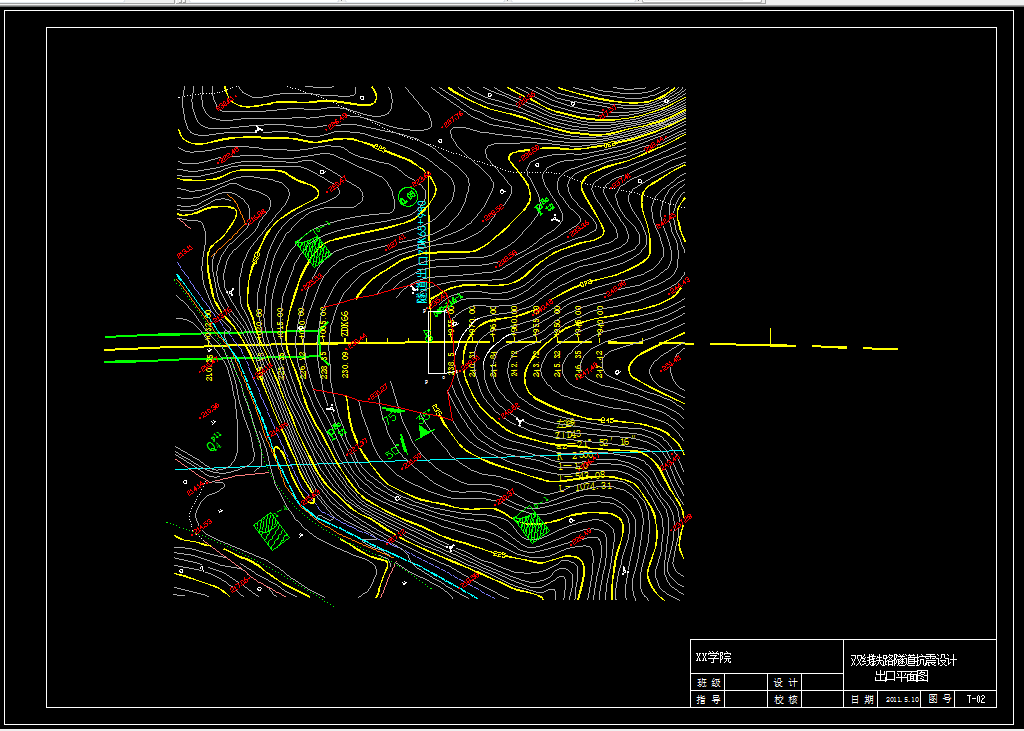The image size is (1024, 731).
Task: Click the '设计' label in the title block
Action: point(786,683)
